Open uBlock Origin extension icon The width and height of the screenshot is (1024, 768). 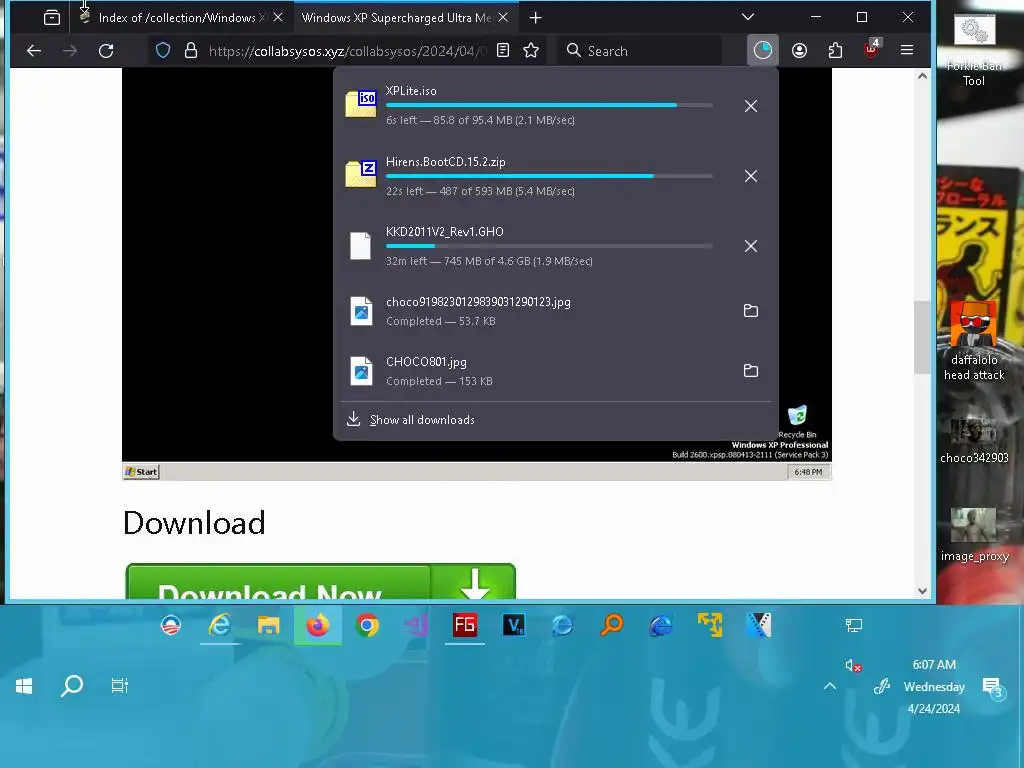[x=872, y=49]
